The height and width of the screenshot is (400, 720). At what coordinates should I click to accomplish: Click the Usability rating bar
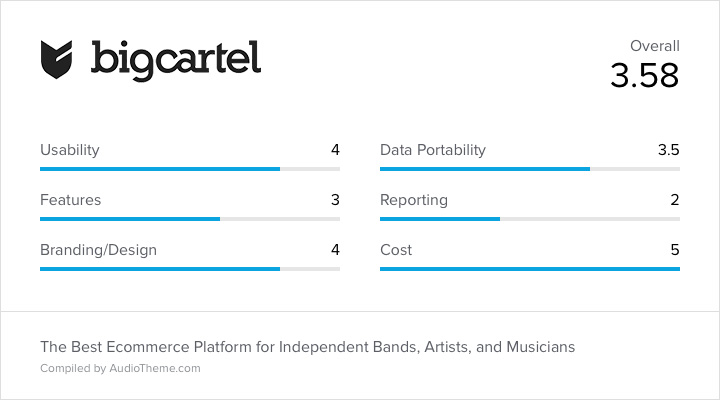[190, 169]
